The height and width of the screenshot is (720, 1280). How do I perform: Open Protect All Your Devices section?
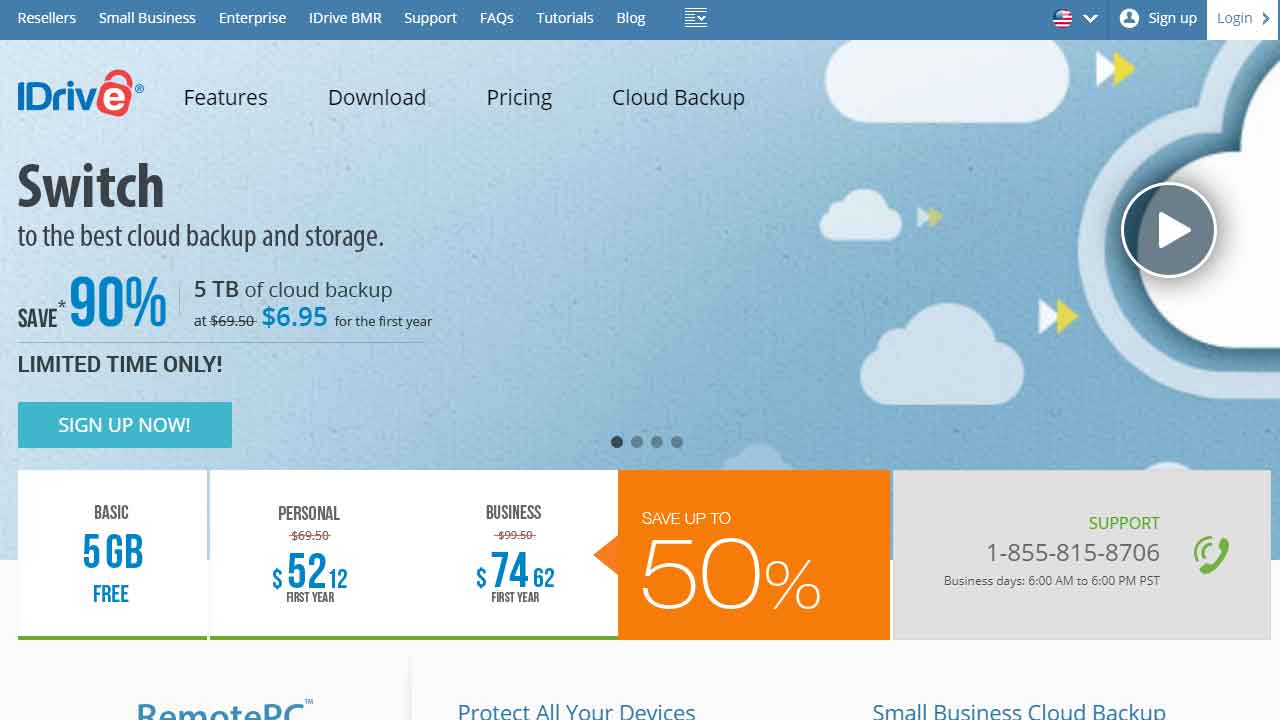click(x=576, y=712)
